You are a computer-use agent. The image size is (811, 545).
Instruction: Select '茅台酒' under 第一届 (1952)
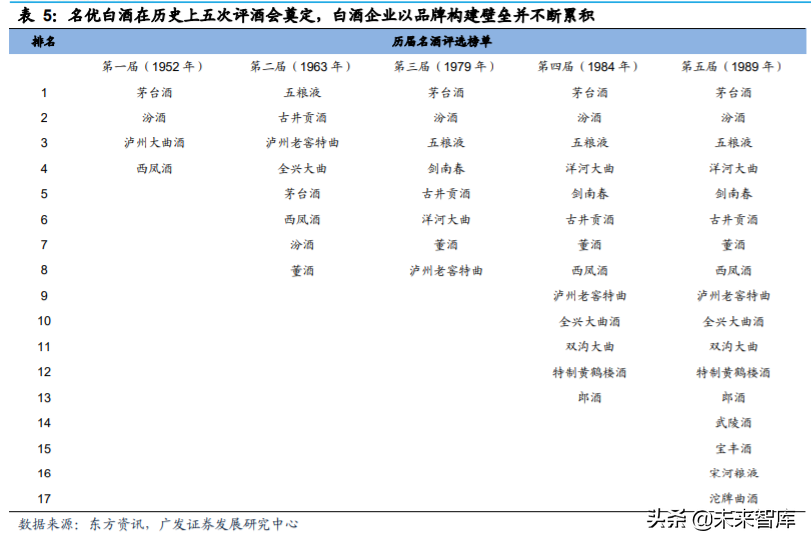(x=154, y=93)
